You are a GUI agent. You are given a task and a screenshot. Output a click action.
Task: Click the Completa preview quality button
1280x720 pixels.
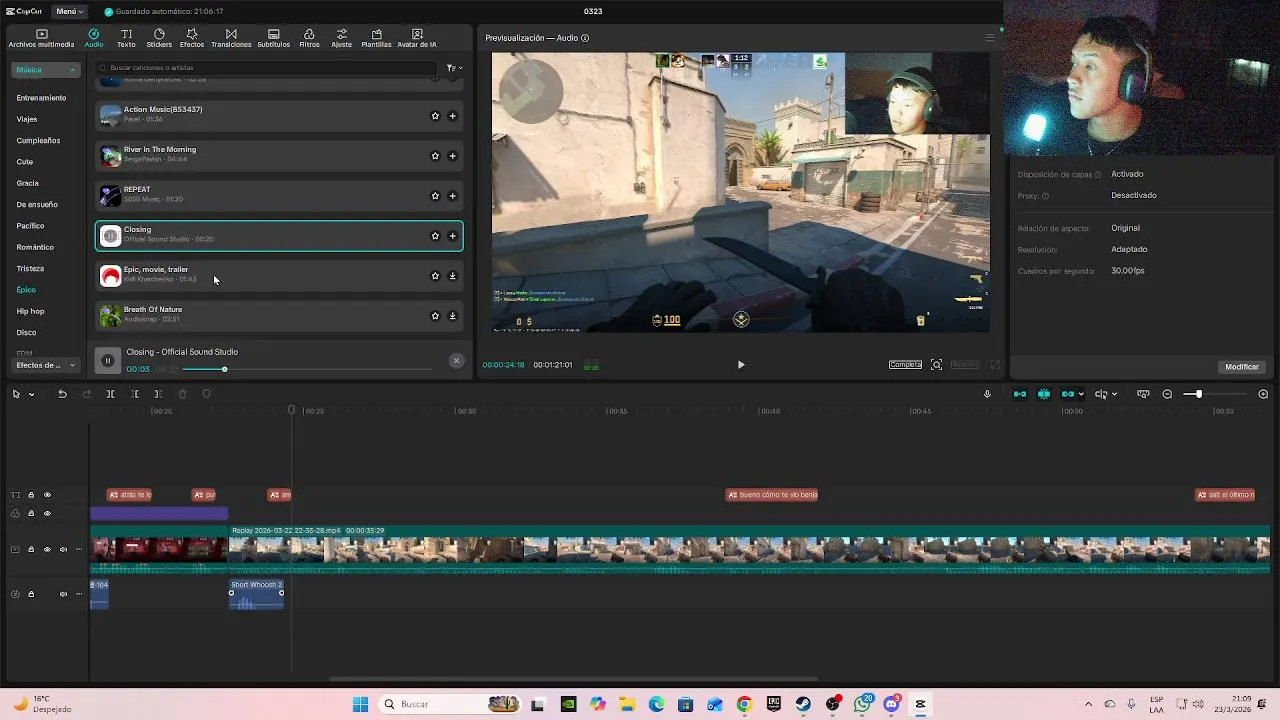click(x=905, y=365)
